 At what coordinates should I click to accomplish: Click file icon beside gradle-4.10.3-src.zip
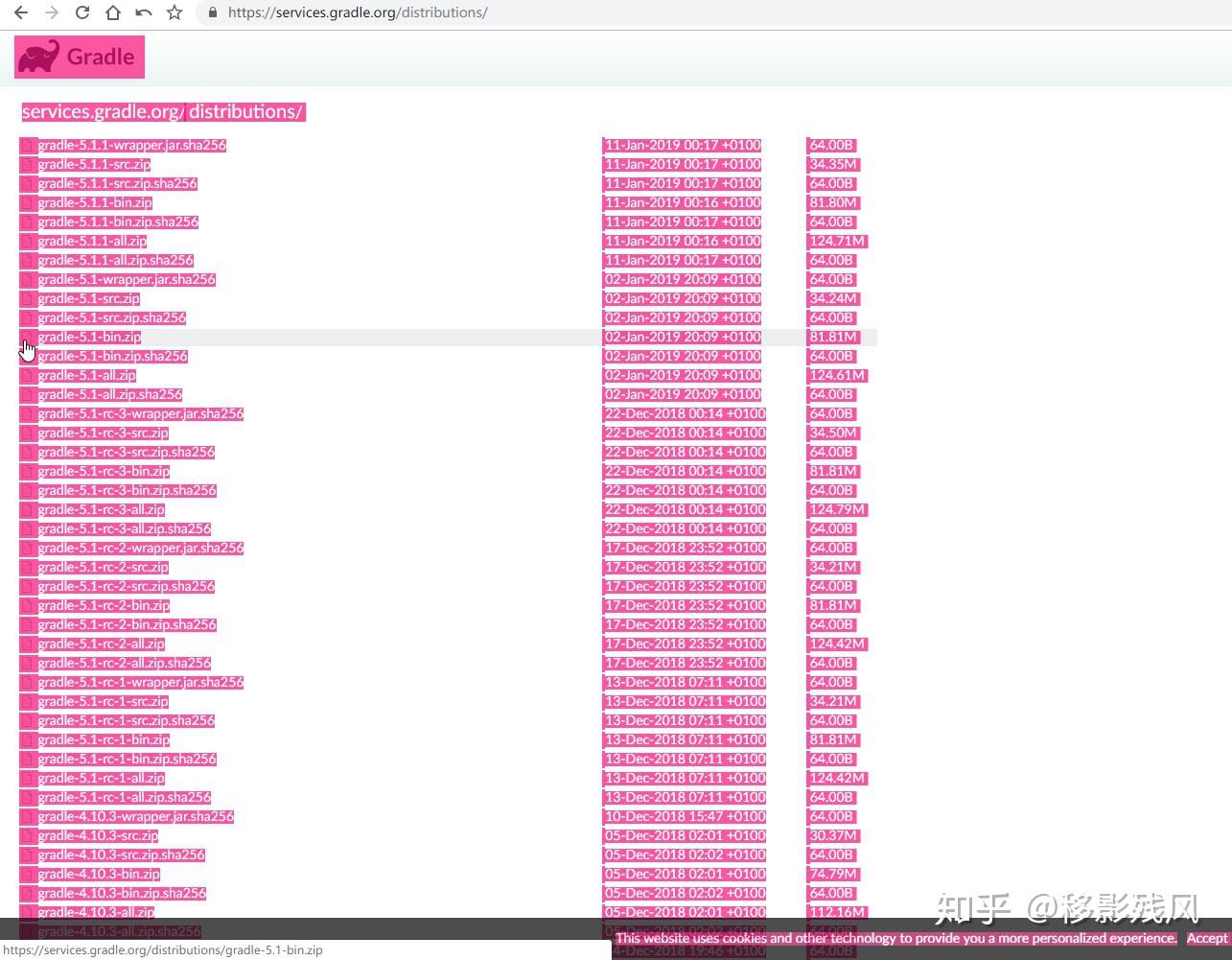pos(28,836)
